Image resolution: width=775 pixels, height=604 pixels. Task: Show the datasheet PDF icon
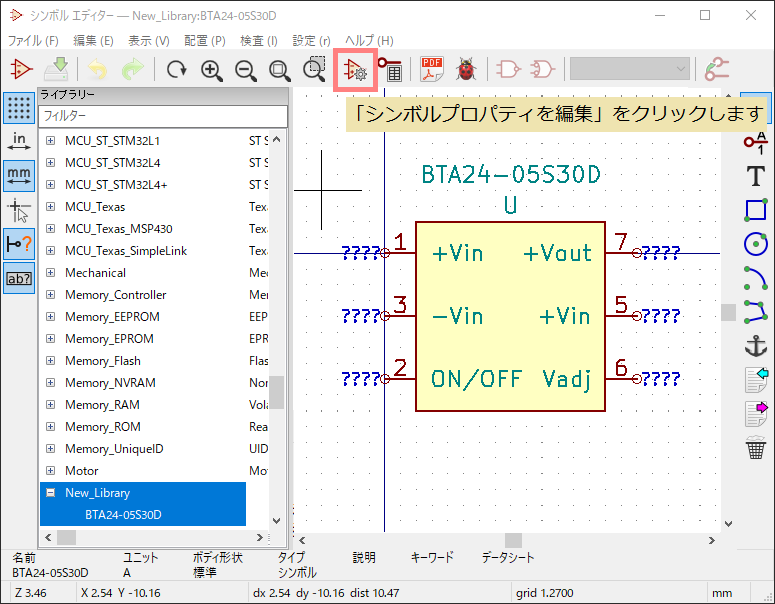(431, 69)
